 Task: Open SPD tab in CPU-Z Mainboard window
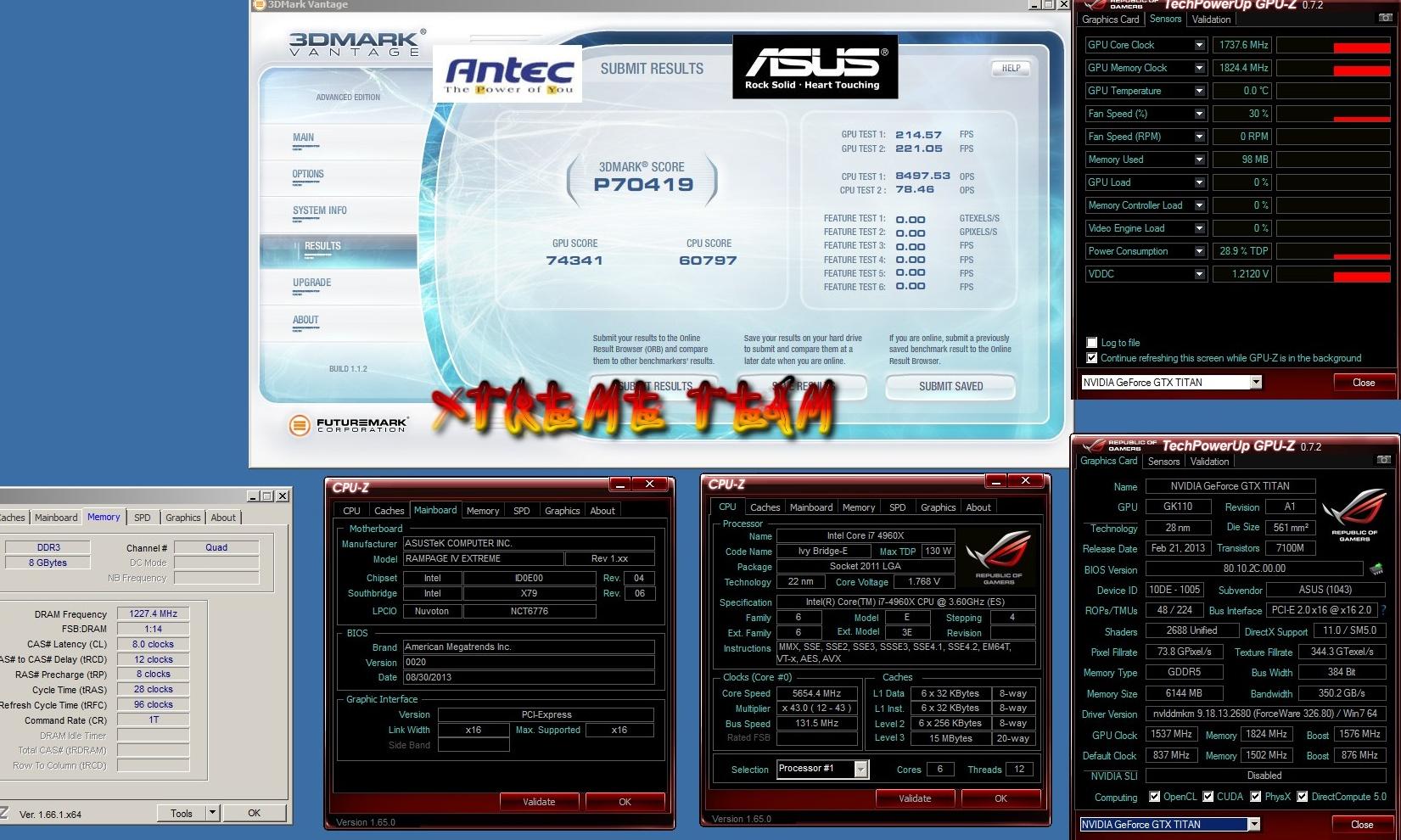click(521, 511)
